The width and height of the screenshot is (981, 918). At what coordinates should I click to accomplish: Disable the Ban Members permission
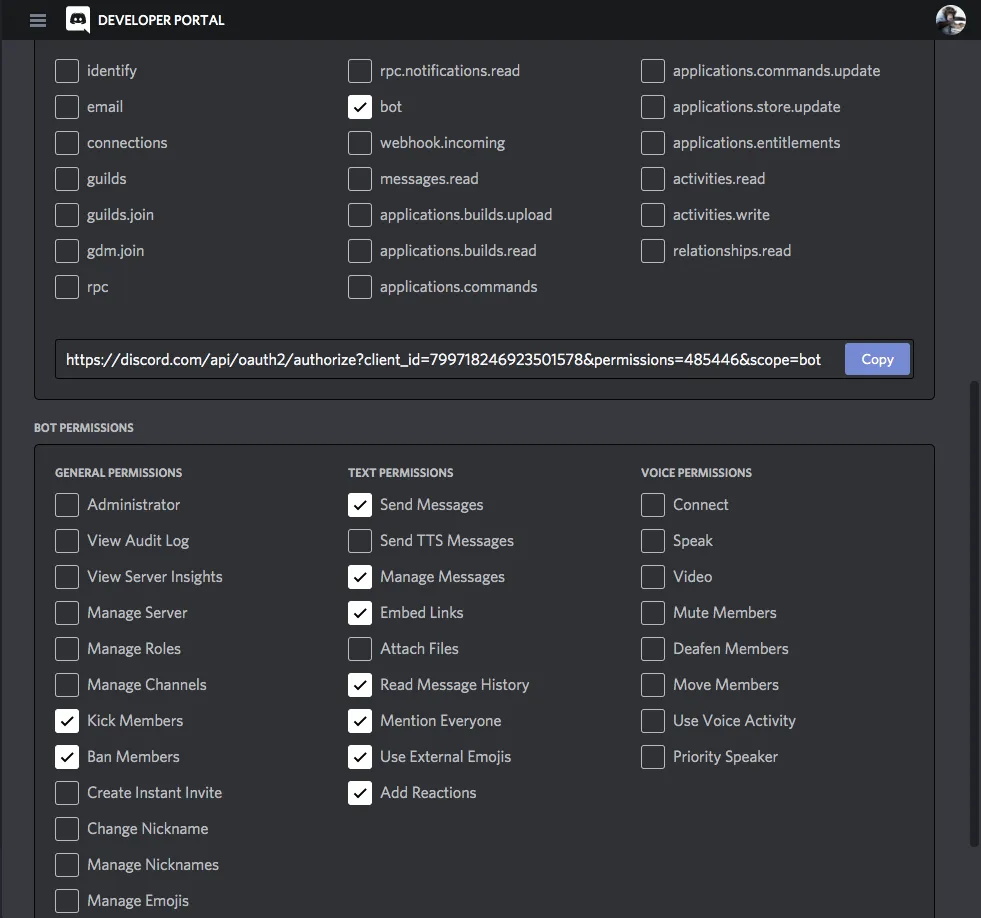(66, 756)
